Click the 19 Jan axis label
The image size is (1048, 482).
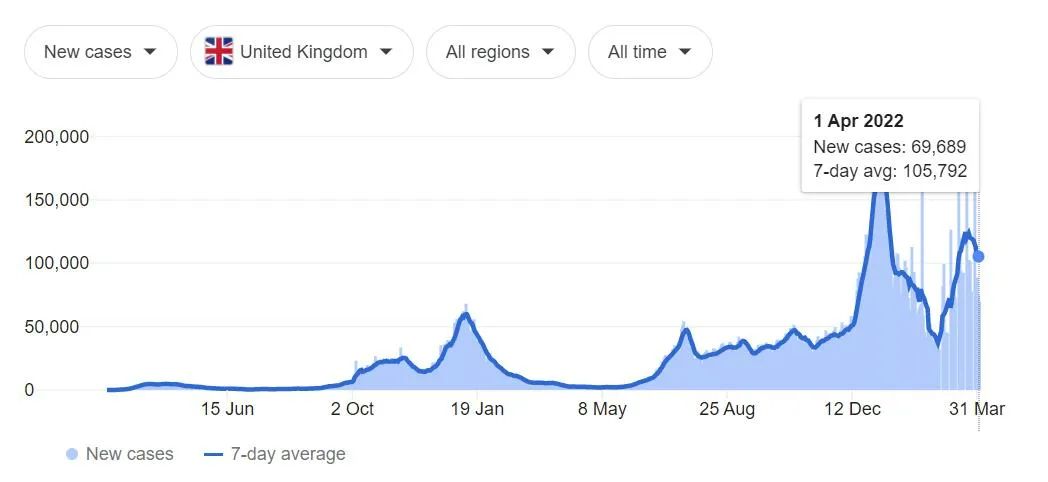coord(477,408)
